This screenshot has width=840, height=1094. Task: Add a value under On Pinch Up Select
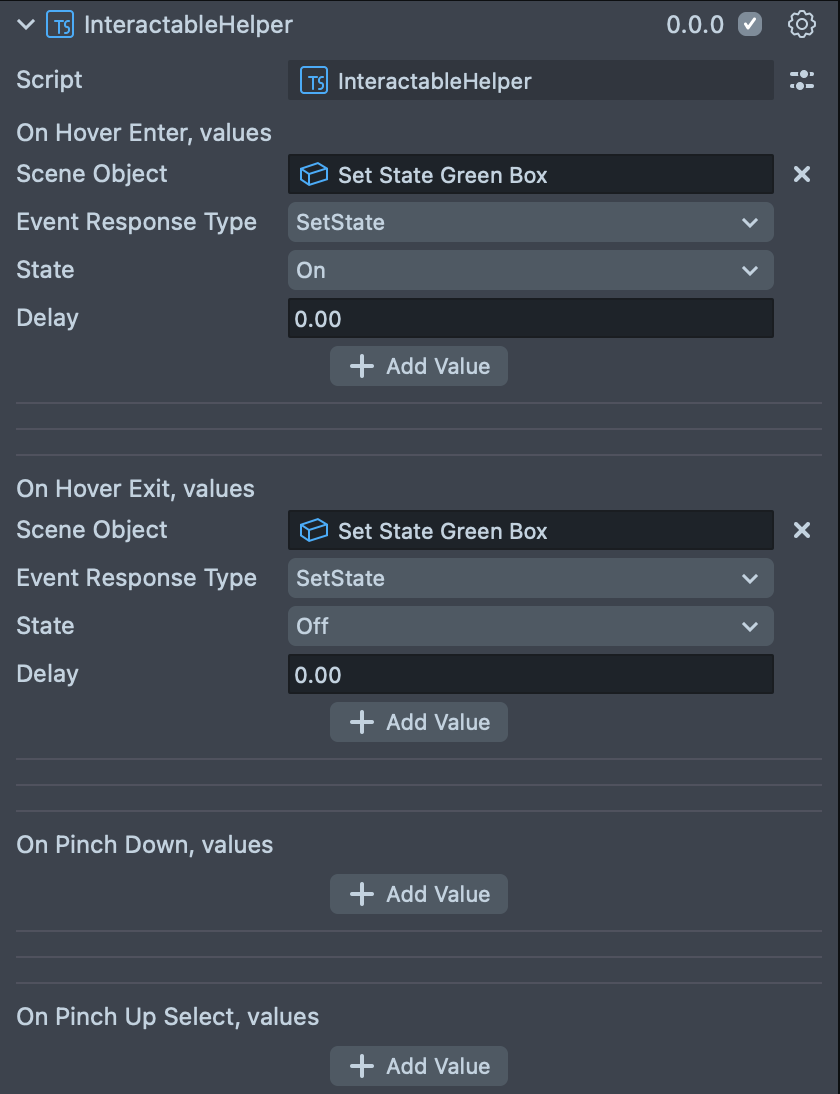(x=419, y=1066)
